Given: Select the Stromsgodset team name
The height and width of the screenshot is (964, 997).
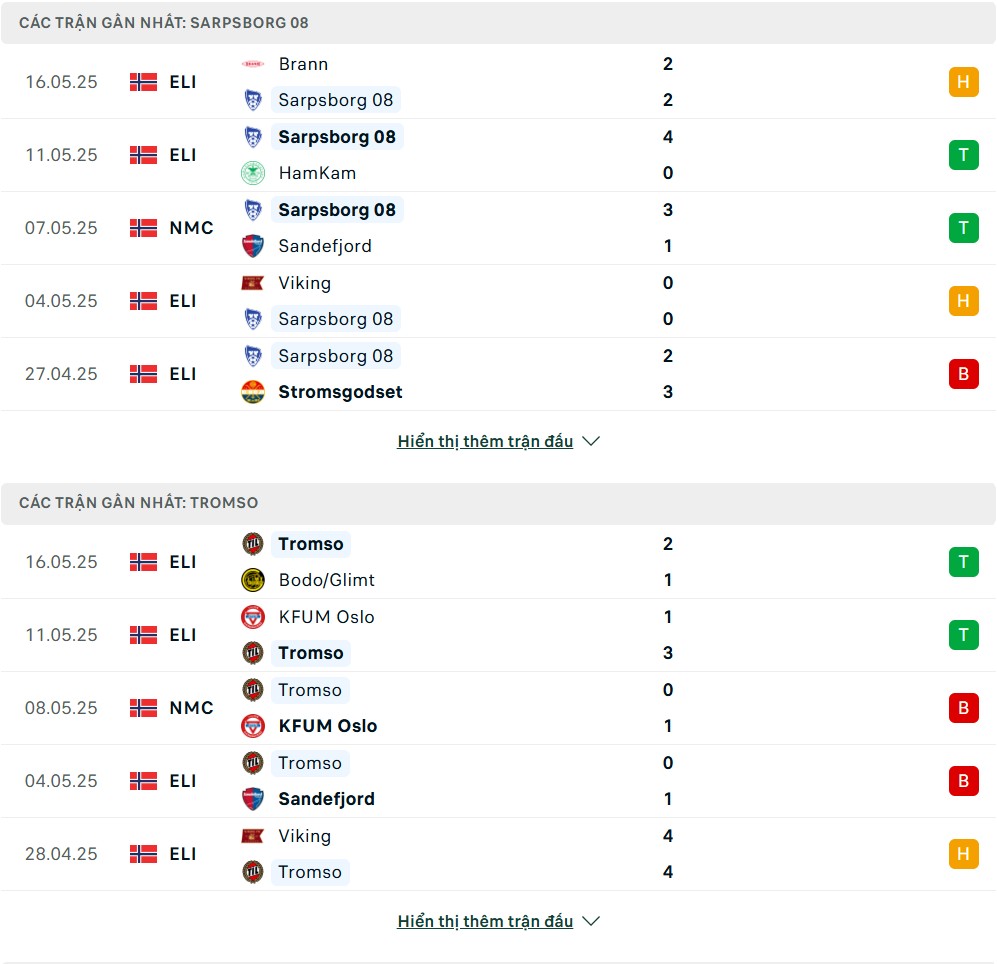Looking at the screenshot, I should [340, 392].
